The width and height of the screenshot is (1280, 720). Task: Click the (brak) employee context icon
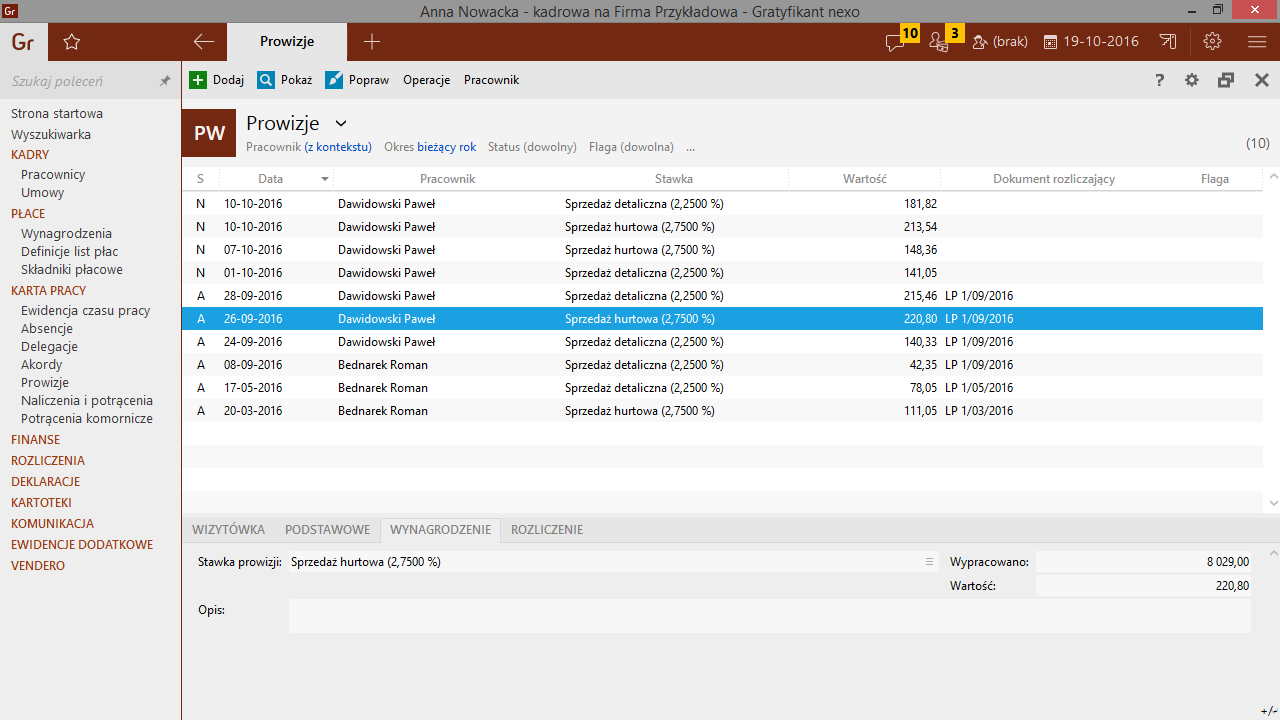980,42
